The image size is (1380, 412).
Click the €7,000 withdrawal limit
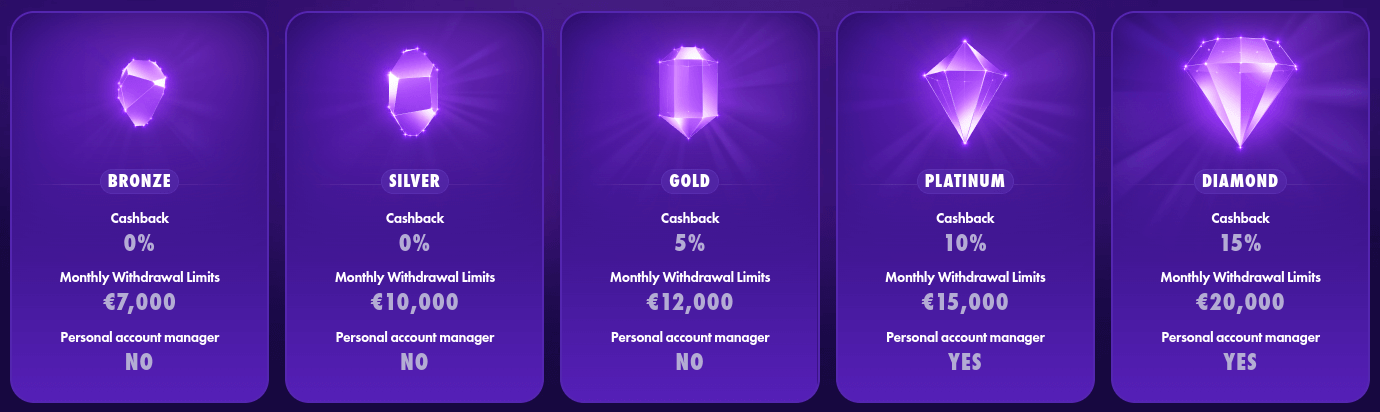click(140, 302)
